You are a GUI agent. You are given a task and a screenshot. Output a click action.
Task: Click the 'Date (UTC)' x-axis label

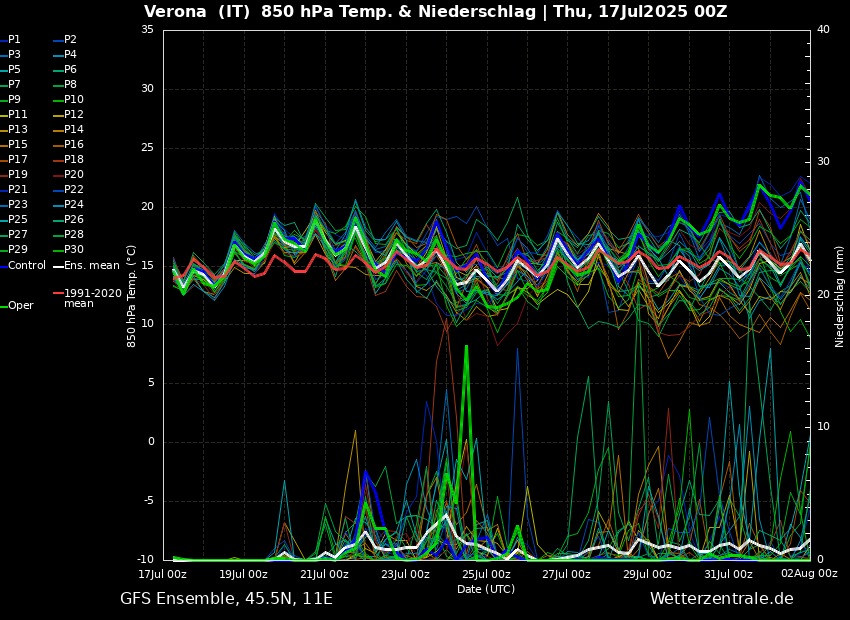(x=486, y=589)
